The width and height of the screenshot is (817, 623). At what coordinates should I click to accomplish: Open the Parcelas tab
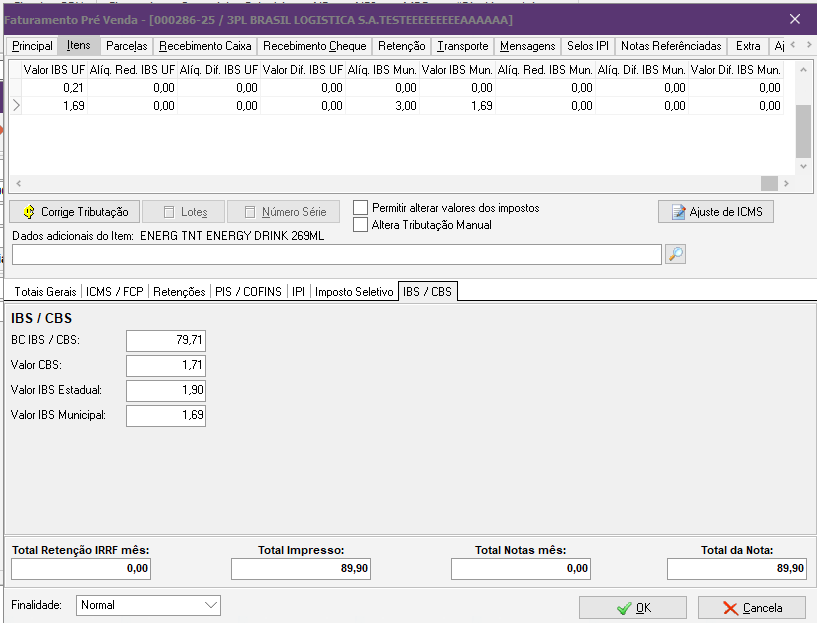(x=127, y=46)
